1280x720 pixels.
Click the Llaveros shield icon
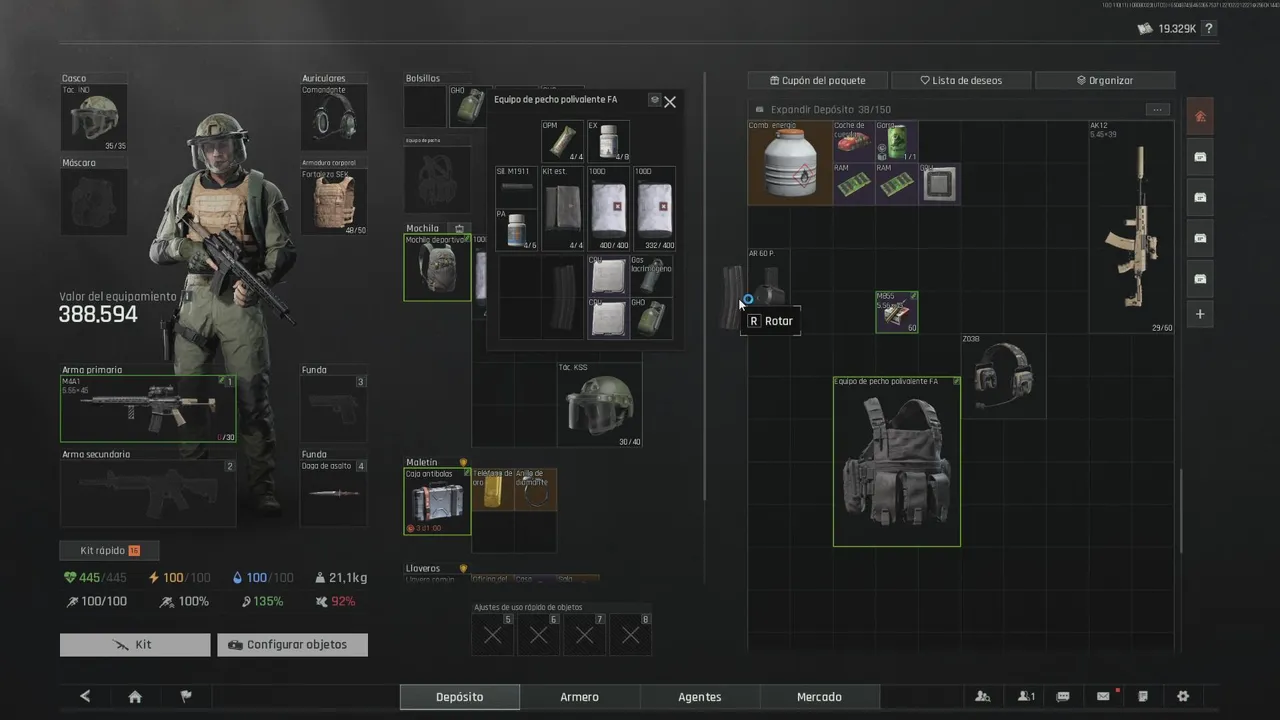463,568
